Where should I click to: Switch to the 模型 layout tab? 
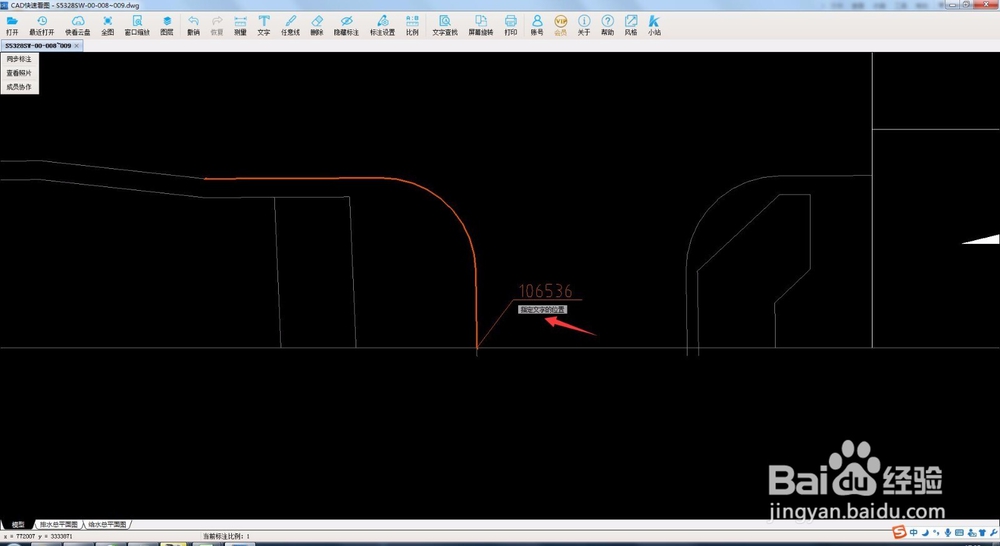pyautogui.click(x=18, y=524)
